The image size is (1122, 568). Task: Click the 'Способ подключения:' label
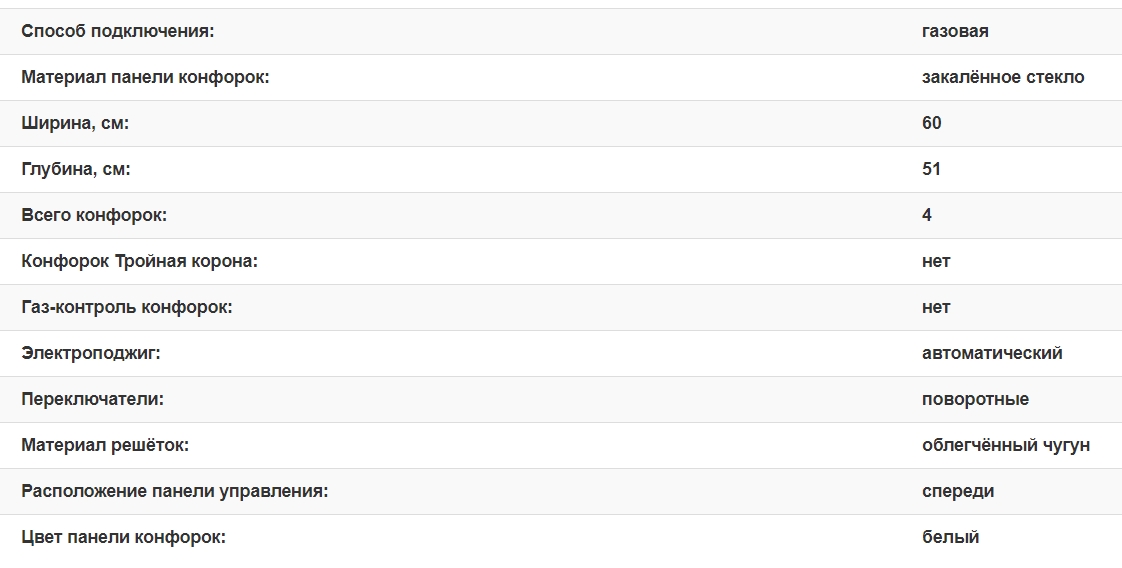118,31
